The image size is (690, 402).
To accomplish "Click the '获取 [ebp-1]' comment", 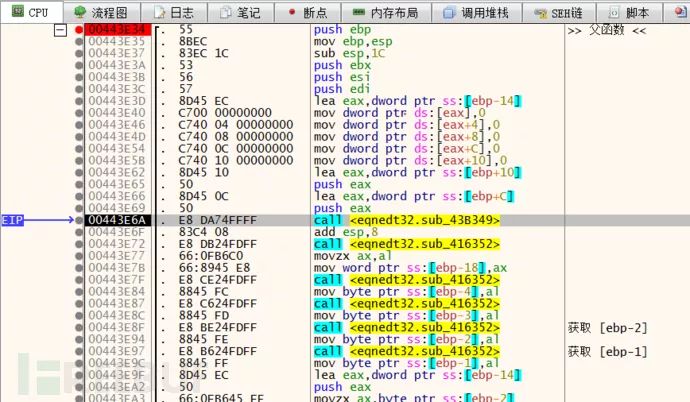I will (607, 352).
